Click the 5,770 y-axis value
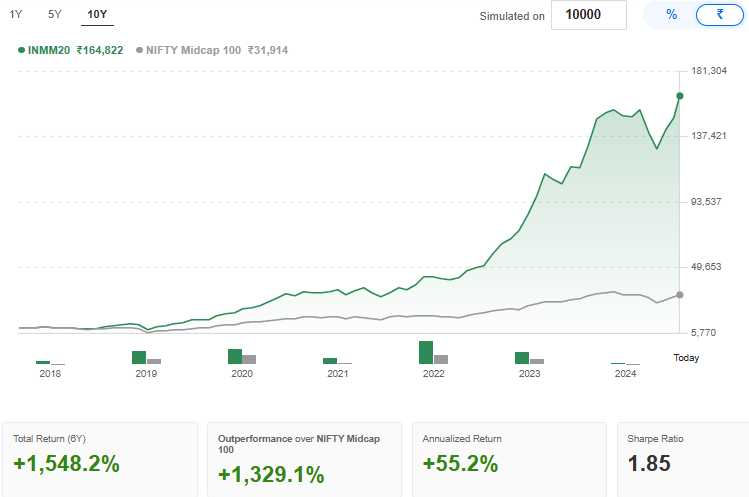 point(704,333)
